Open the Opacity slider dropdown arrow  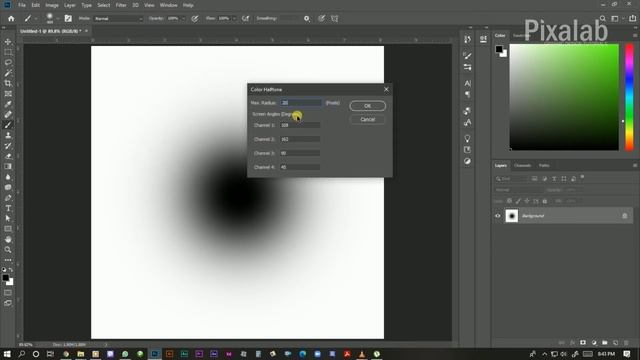pos(183,19)
